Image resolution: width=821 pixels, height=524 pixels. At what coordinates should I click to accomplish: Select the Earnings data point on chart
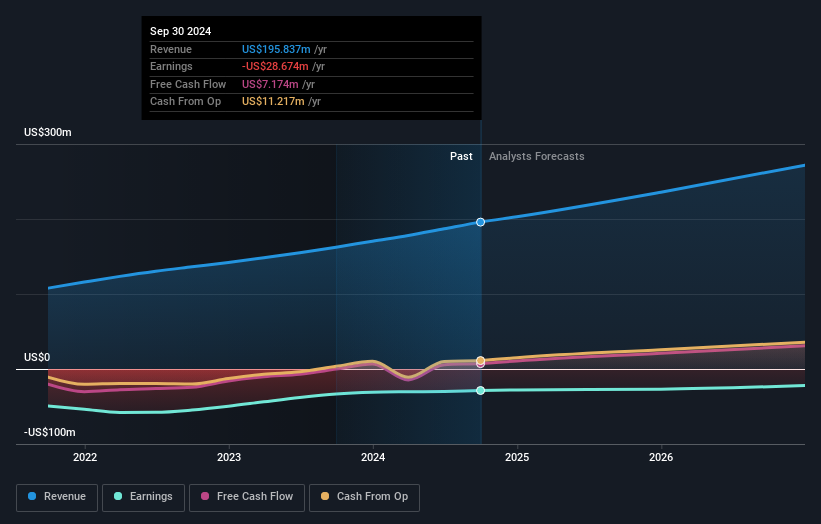click(x=481, y=391)
